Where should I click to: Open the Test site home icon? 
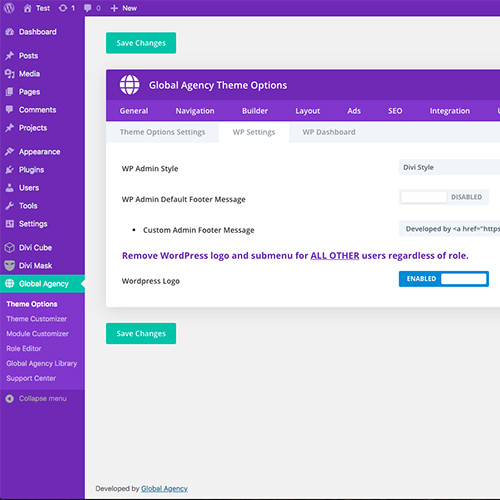[27, 8]
